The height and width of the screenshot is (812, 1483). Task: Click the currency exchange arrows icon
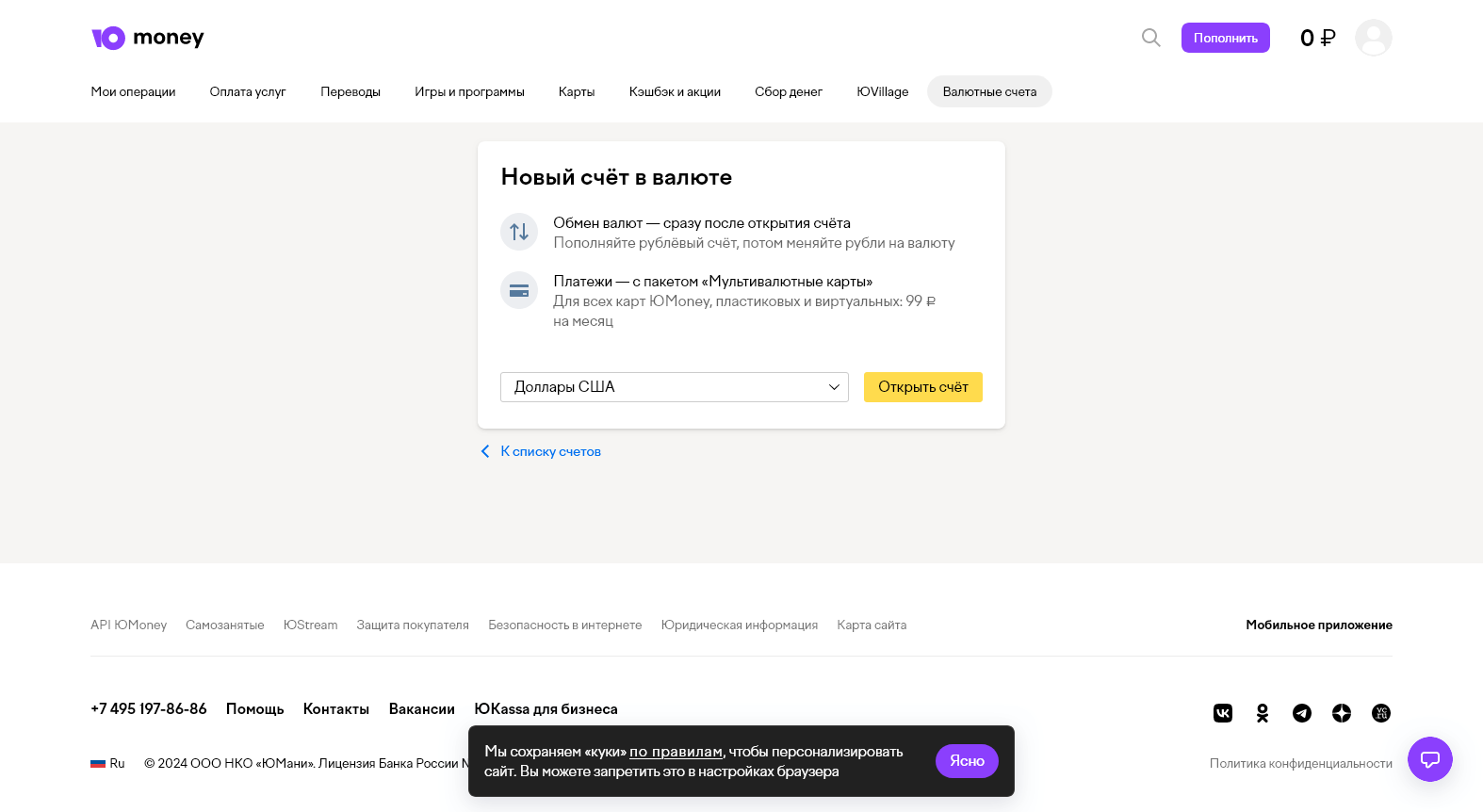coord(519,232)
